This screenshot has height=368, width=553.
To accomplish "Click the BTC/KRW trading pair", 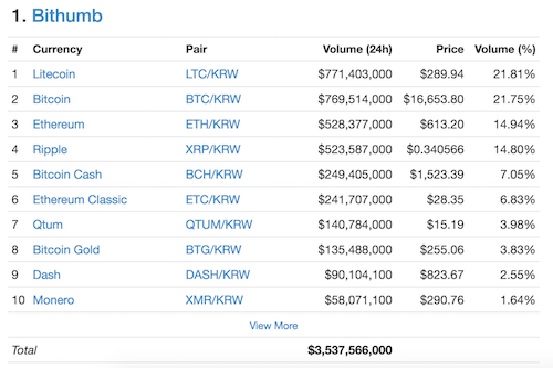I will (213, 99).
